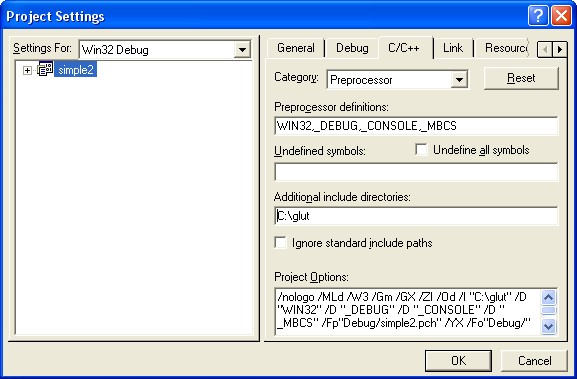The image size is (577, 379).
Task: Click the question mark help icon
Action: 538,16
